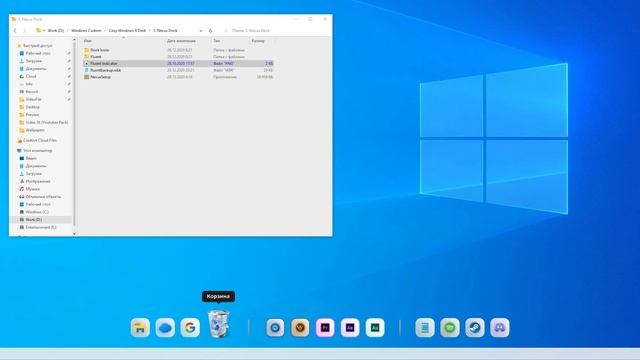This screenshot has height=360, width=640.
Task: Open Объемные объекты under This PC
Action: 43,197
